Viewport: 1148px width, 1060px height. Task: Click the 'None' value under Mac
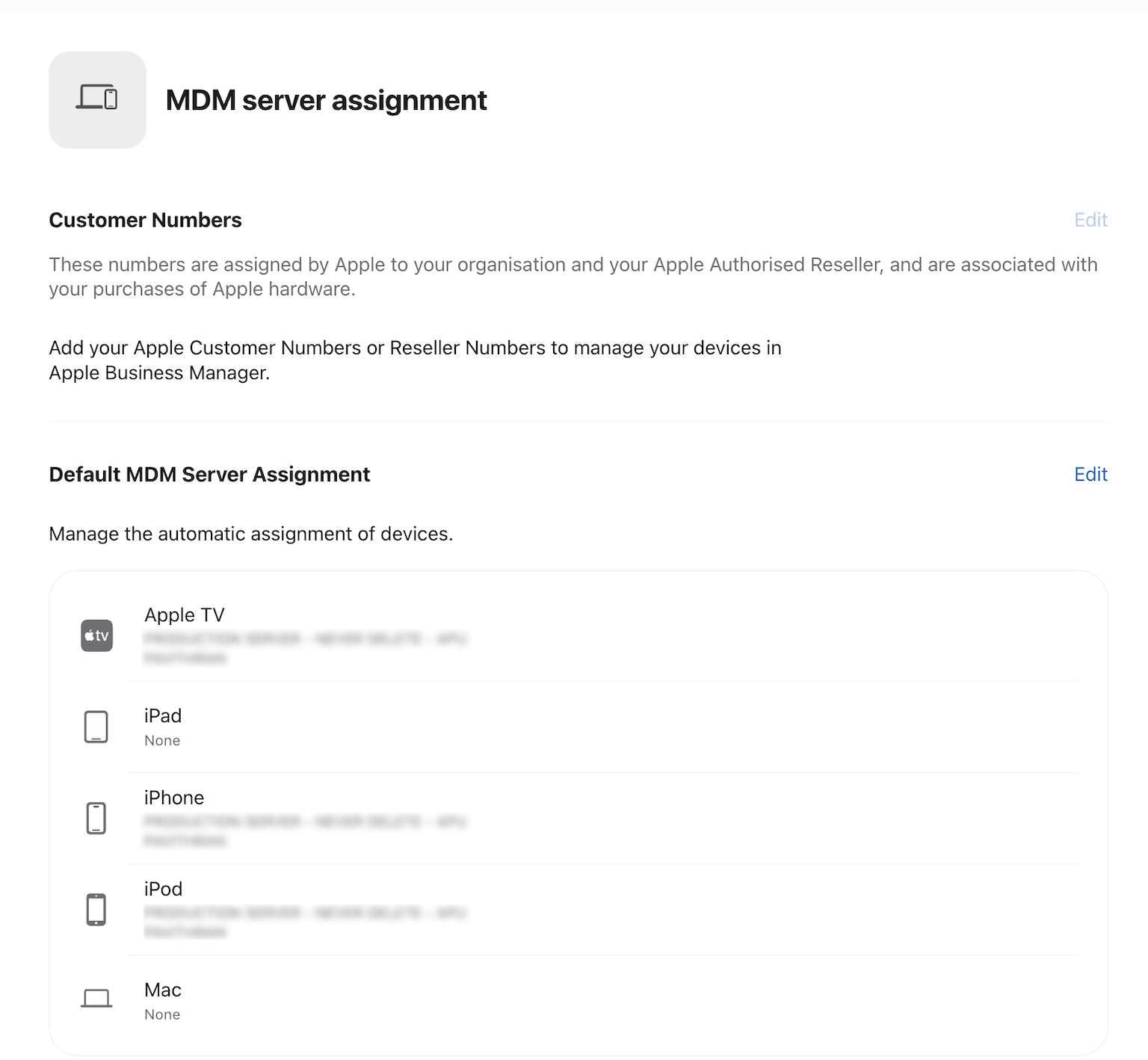162,1014
